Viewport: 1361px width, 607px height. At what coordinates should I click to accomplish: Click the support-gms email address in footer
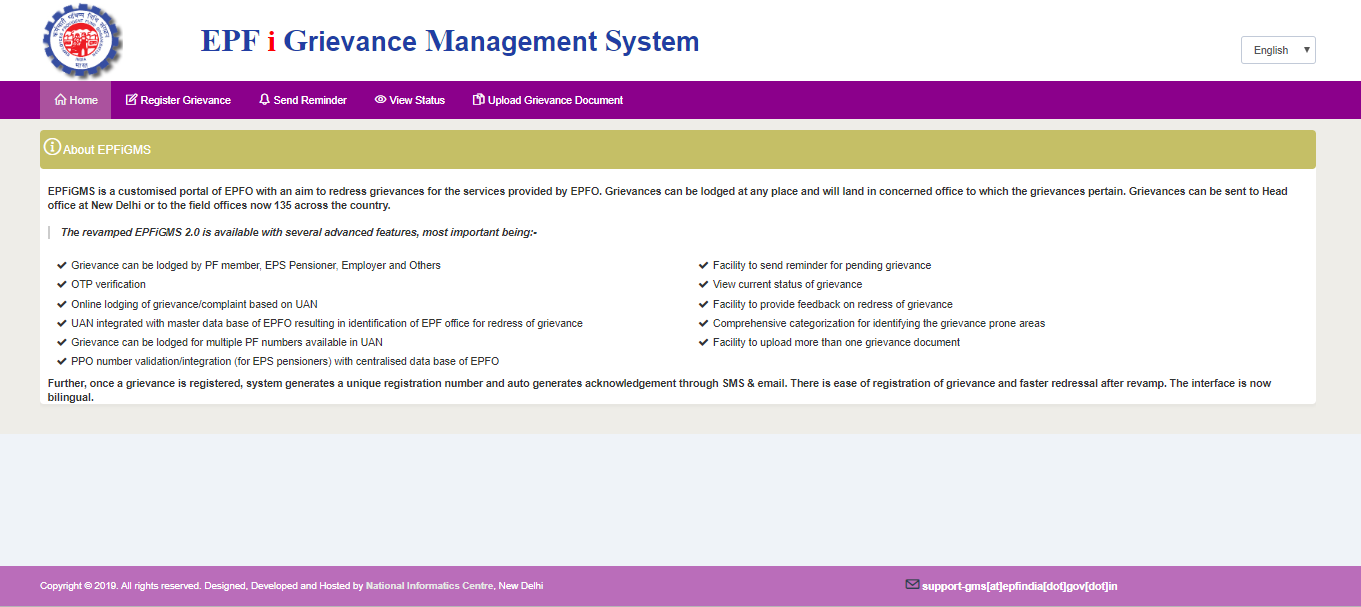pyautogui.click(x=1019, y=586)
